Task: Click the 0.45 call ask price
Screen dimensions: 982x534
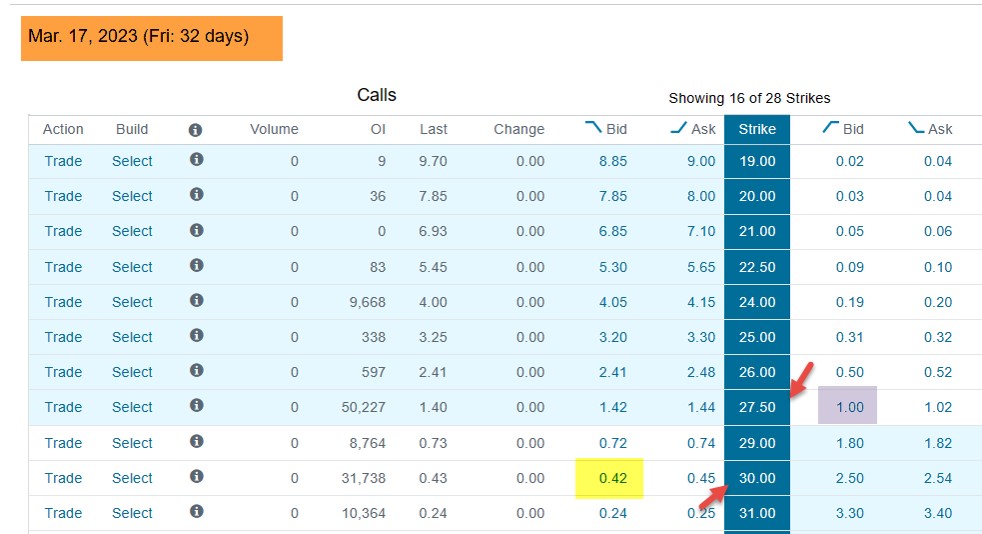Action: tap(701, 478)
